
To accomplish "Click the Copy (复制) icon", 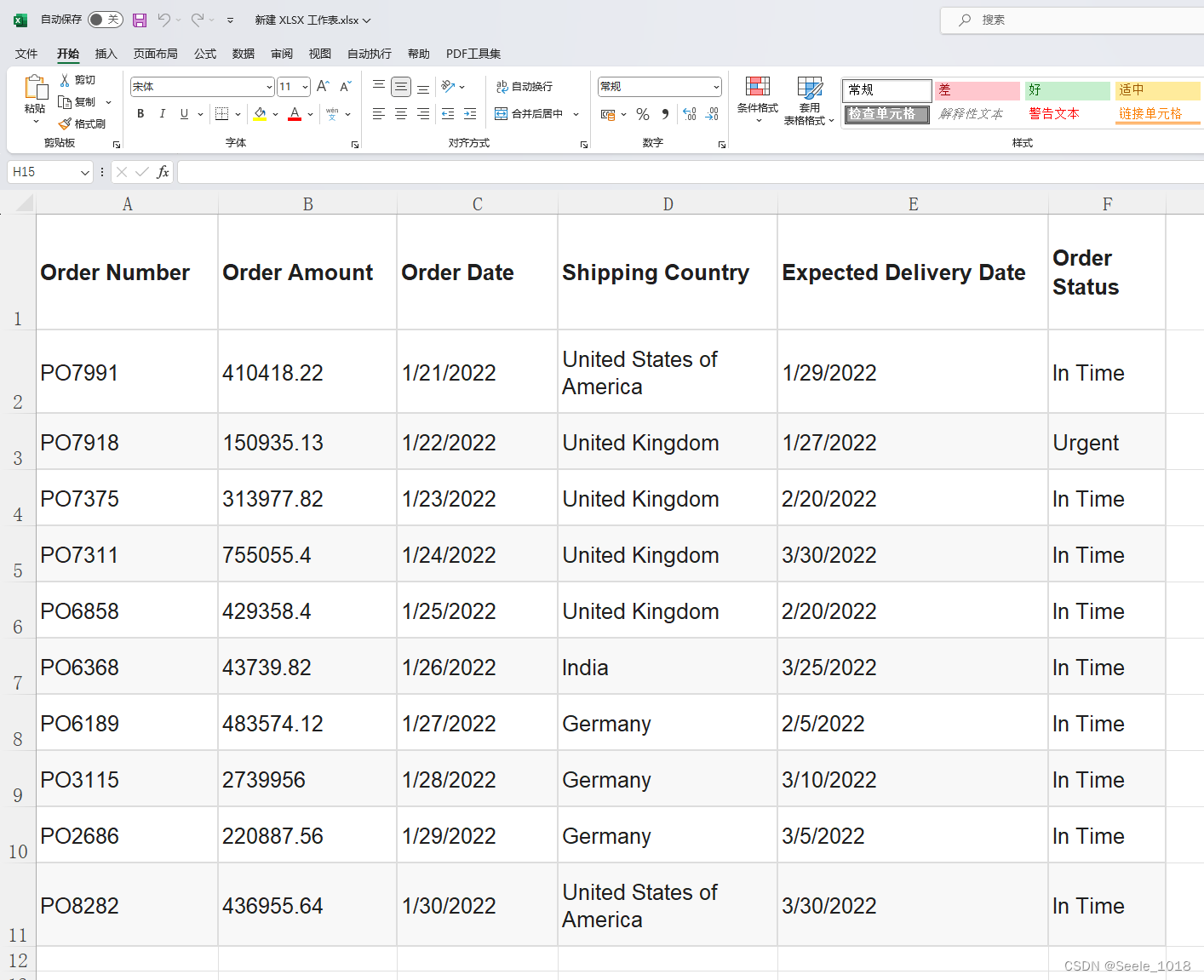I will click(65, 101).
